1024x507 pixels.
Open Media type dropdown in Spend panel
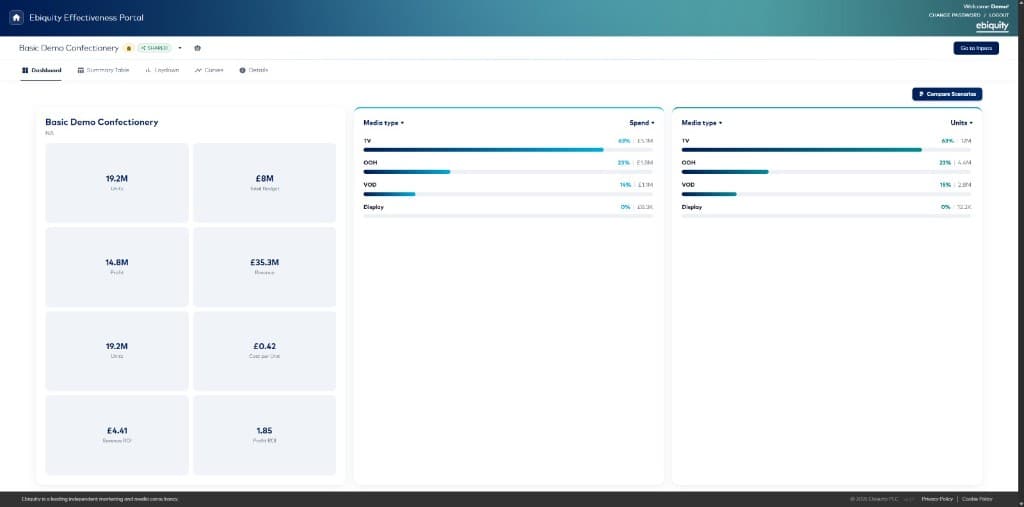pos(383,123)
